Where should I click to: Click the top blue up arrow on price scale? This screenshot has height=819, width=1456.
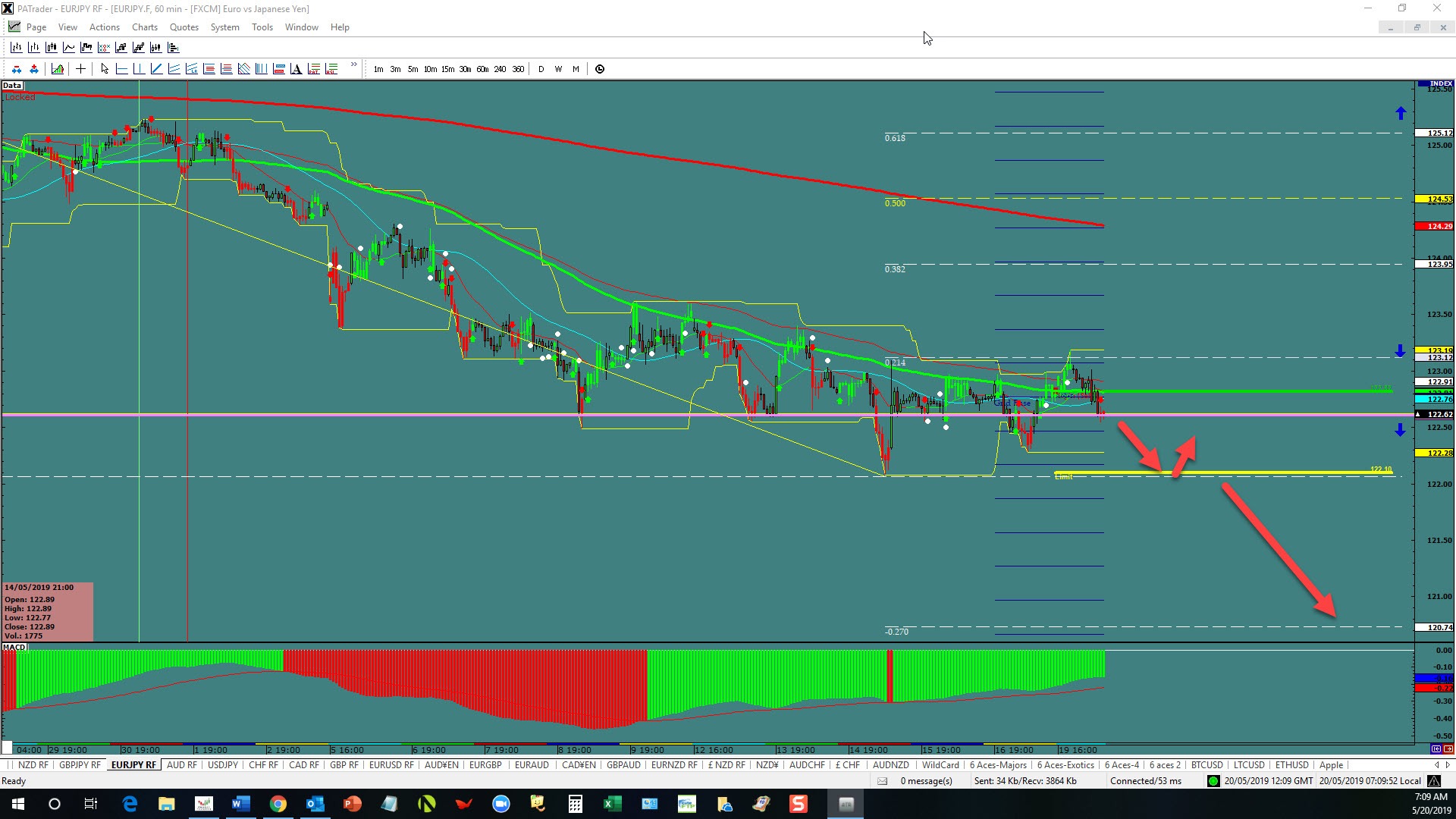pyautogui.click(x=1401, y=113)
